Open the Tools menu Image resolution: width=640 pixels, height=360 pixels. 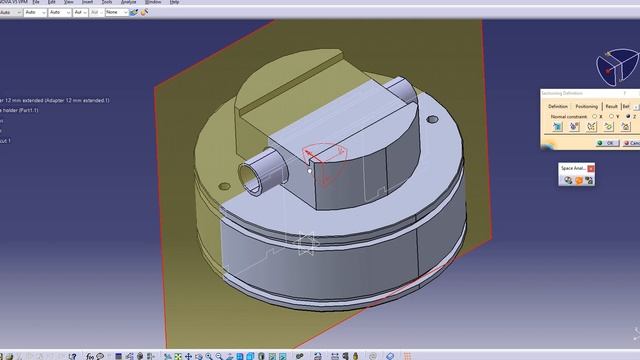[107, 2]
